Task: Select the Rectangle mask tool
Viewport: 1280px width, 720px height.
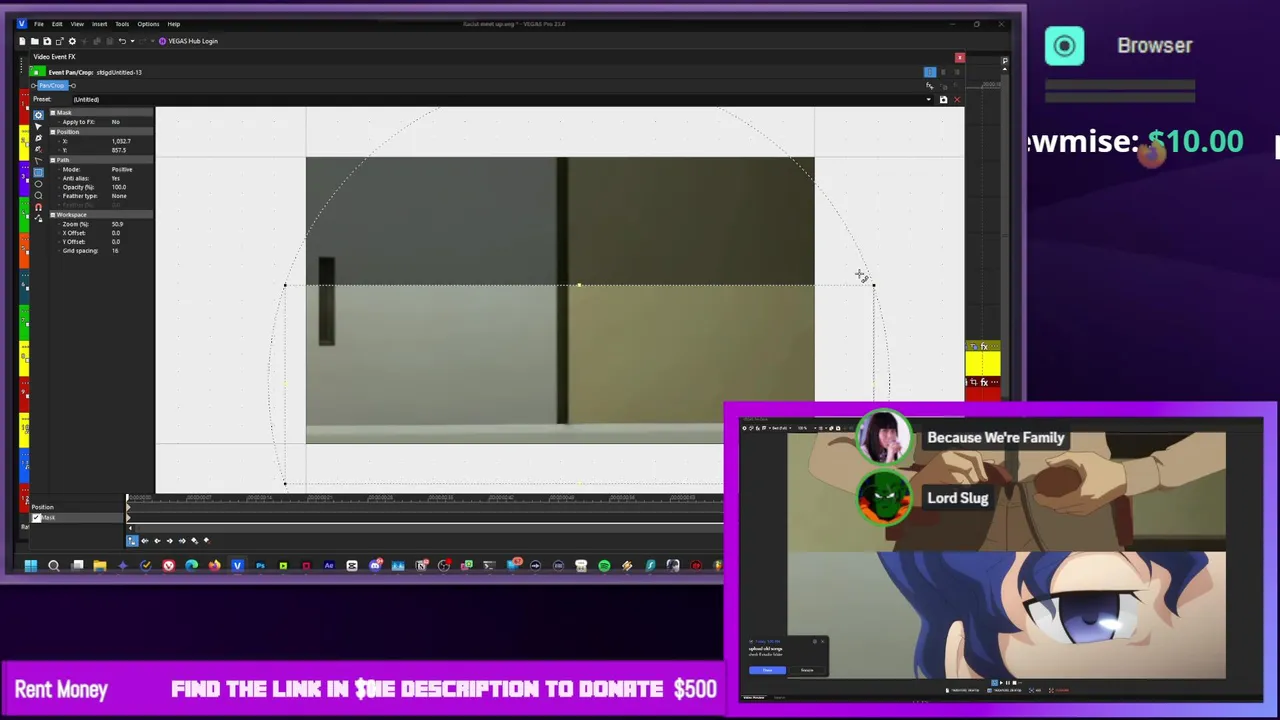Action: coord(38,172)
